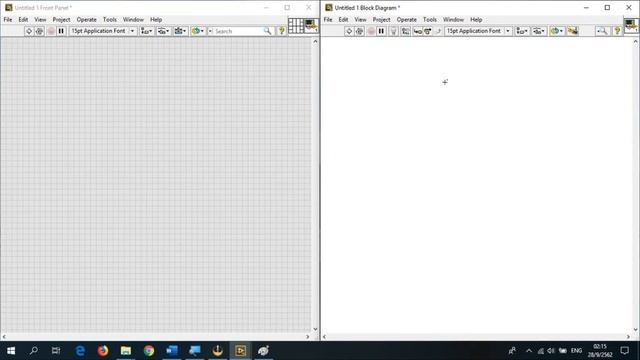Open View menu in Front Panel window
Image resolution: width=640 pixels, height=360 pixels.
(40, 20)
